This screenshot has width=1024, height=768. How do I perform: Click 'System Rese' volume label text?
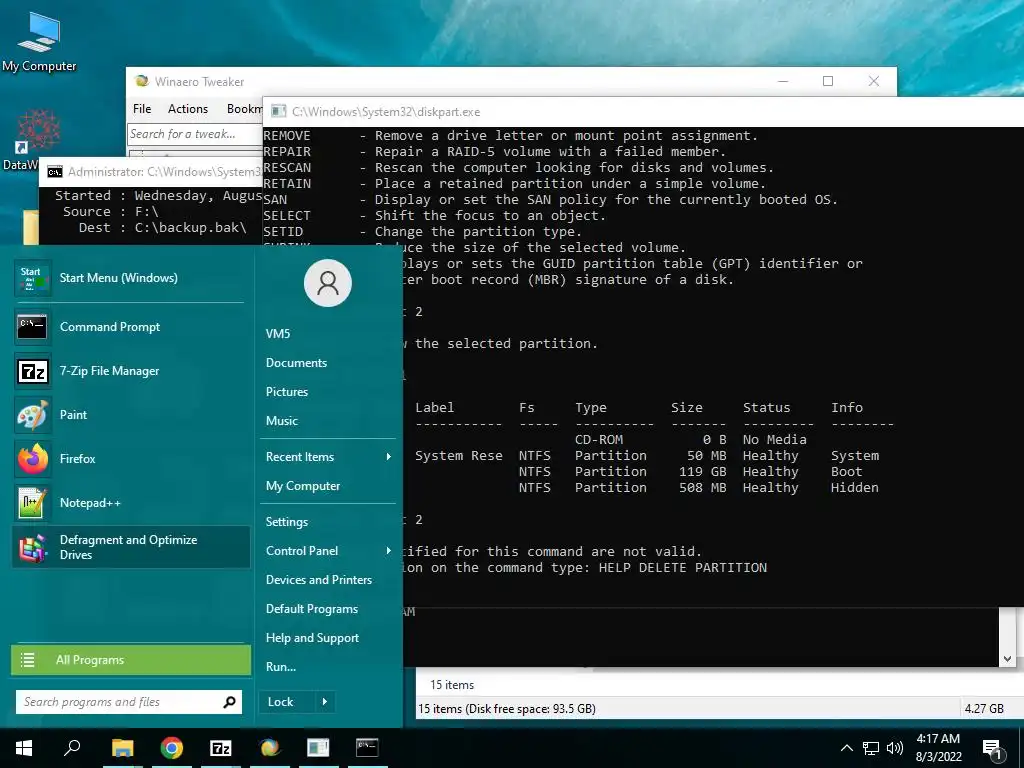[x=458, y=456]
